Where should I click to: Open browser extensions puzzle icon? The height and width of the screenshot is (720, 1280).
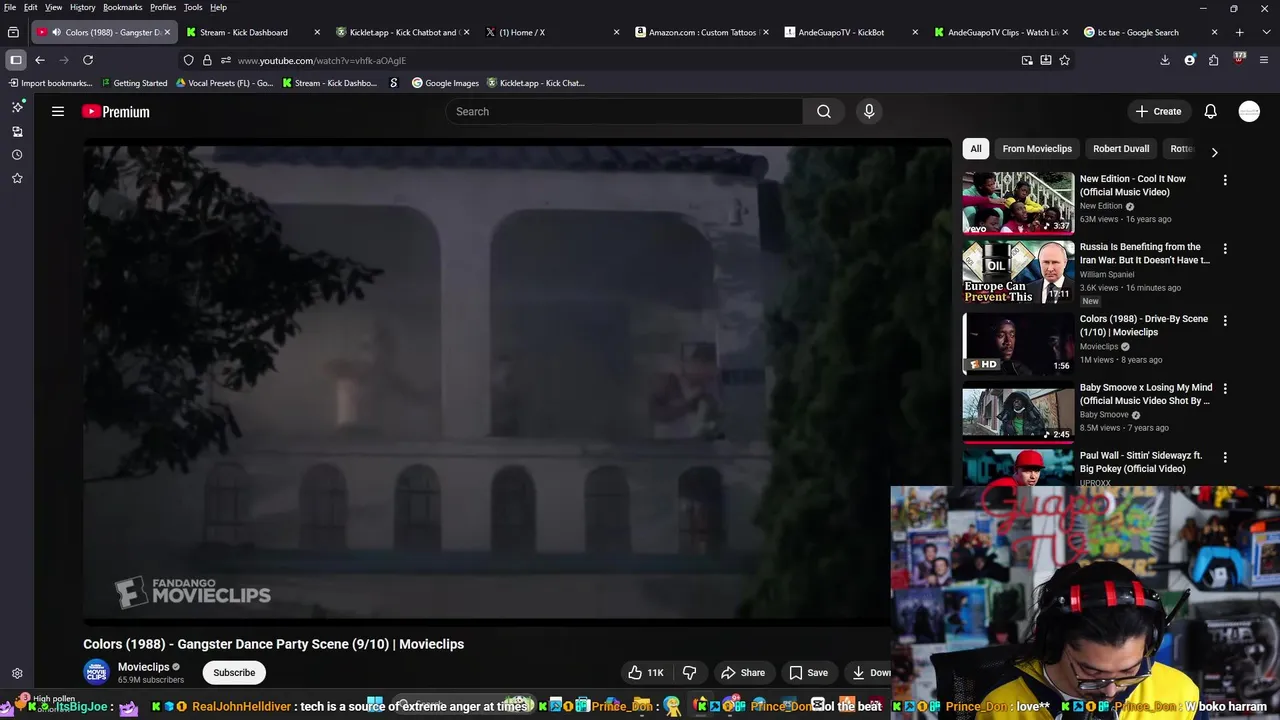[1213, 60]
